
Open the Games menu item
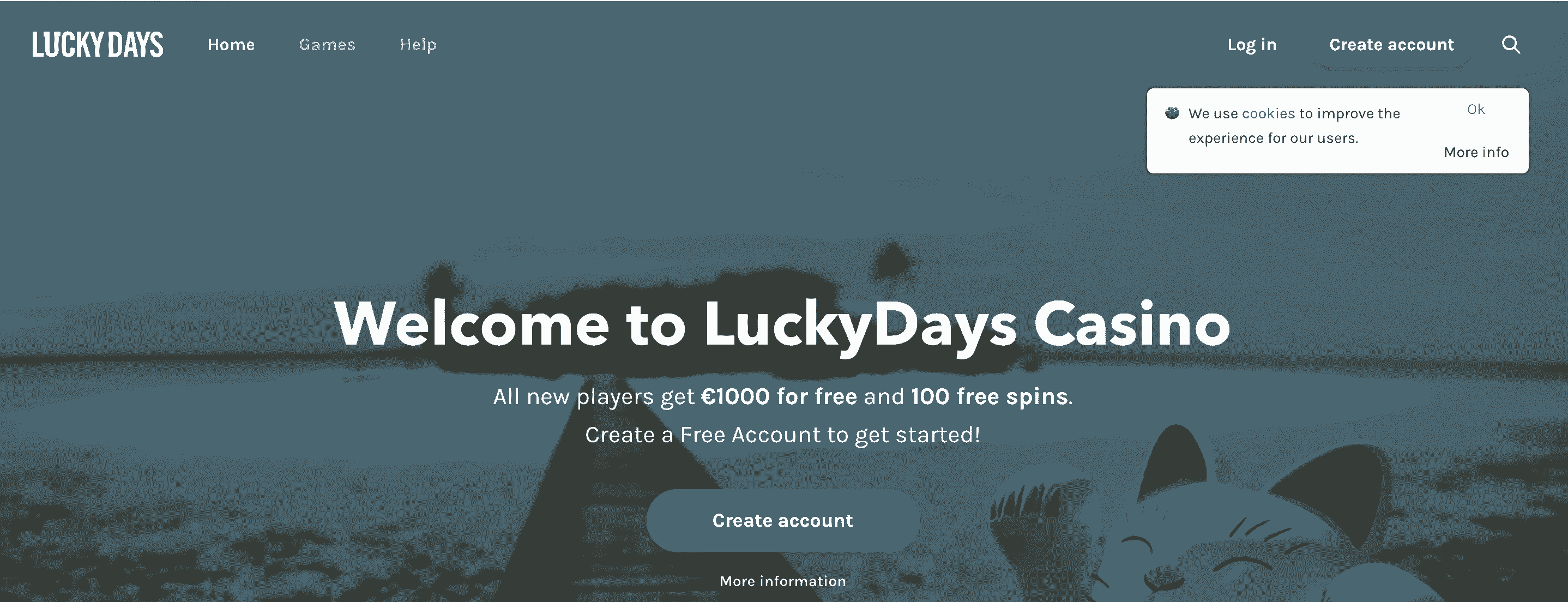coord(327,44)
